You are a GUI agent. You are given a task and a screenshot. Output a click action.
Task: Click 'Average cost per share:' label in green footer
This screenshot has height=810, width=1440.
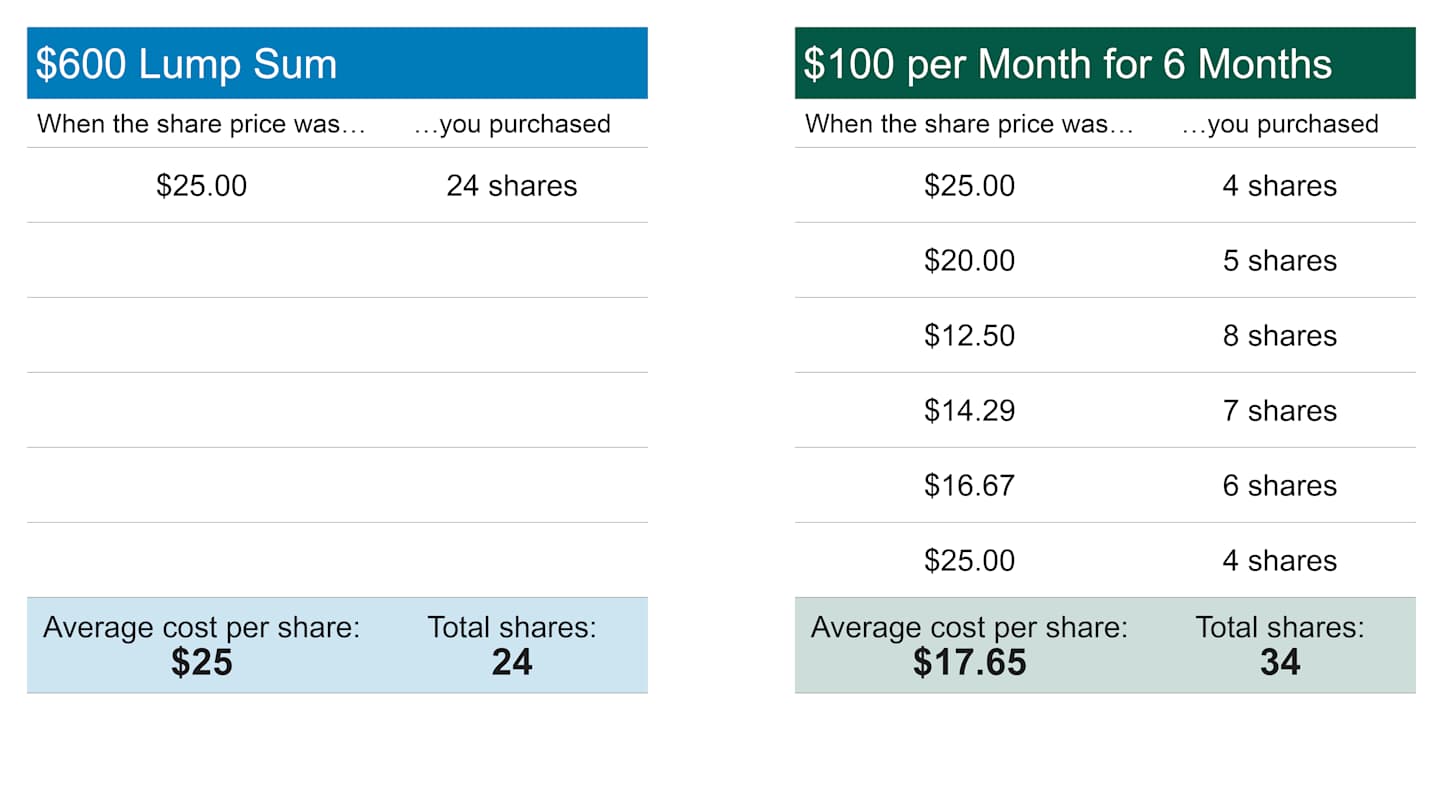969,628
